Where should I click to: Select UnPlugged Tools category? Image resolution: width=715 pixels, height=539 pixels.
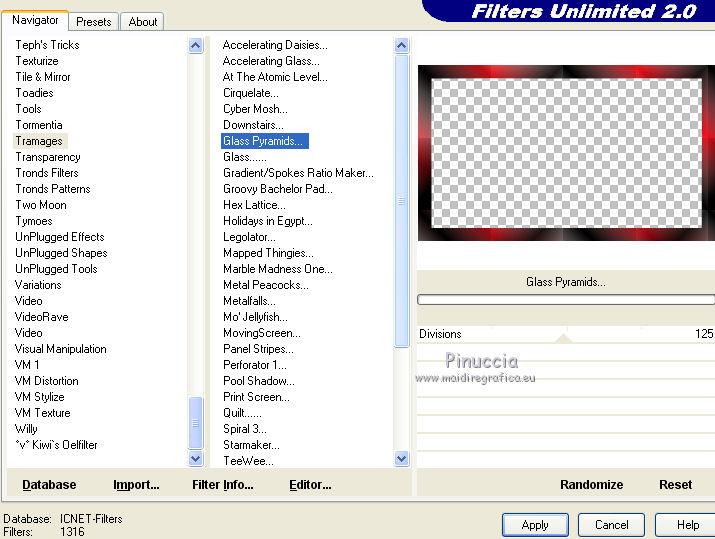(56, 269)
